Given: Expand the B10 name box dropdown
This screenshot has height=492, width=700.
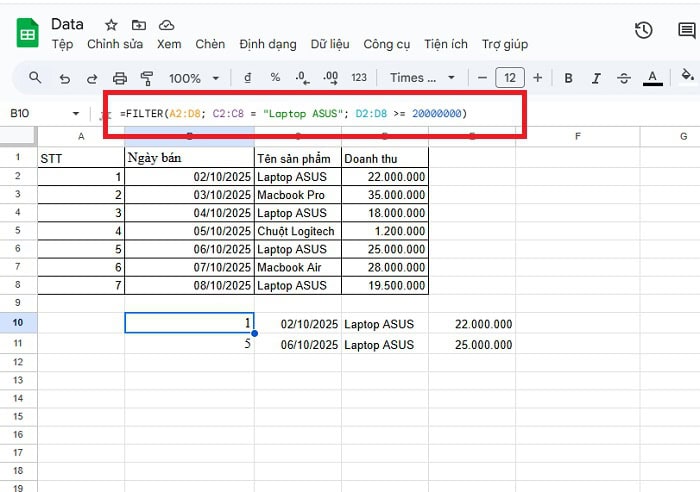Looking at the screenshot, I should (x=76, y=114).
